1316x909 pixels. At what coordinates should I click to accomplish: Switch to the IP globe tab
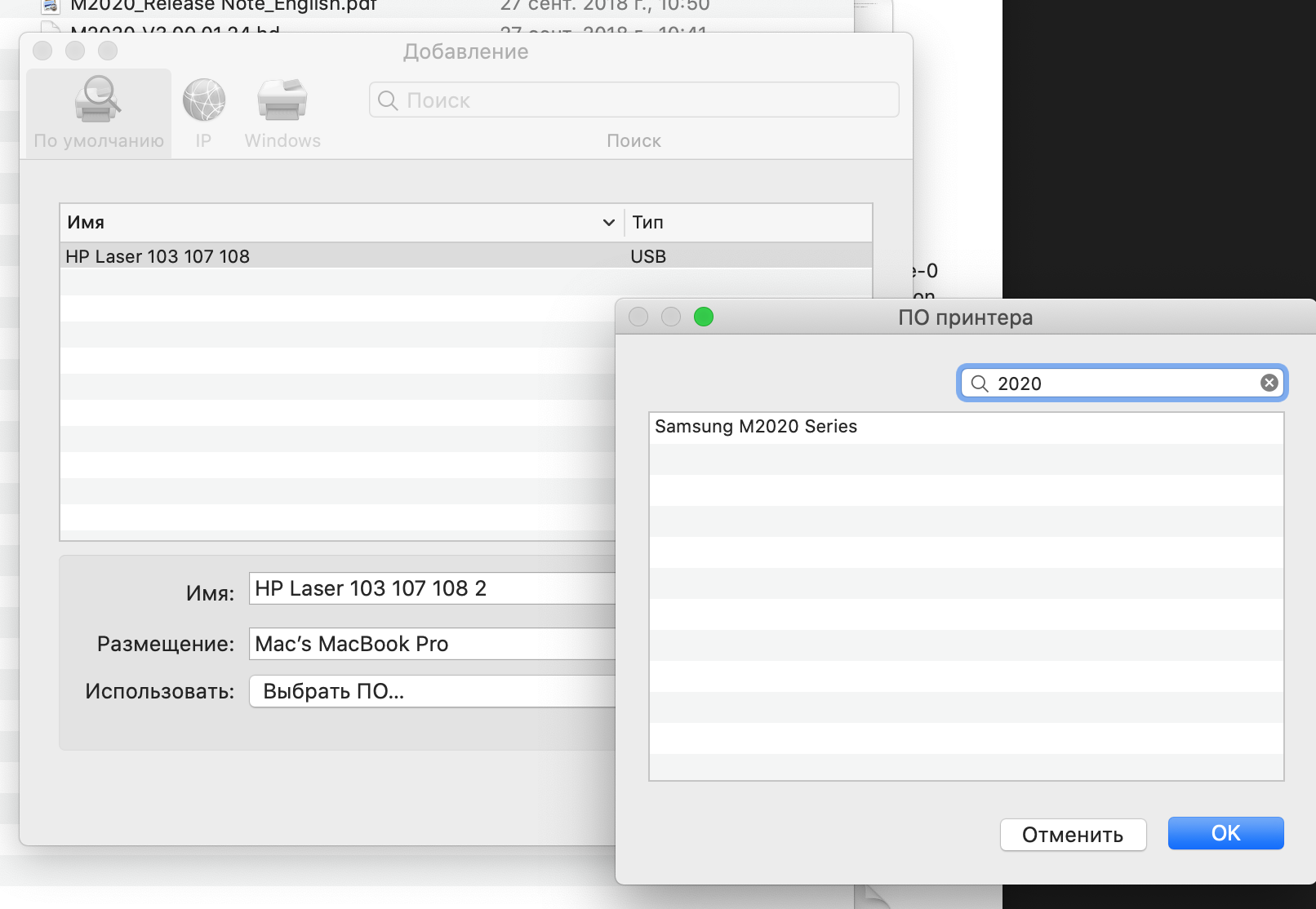tap(203, 100)
